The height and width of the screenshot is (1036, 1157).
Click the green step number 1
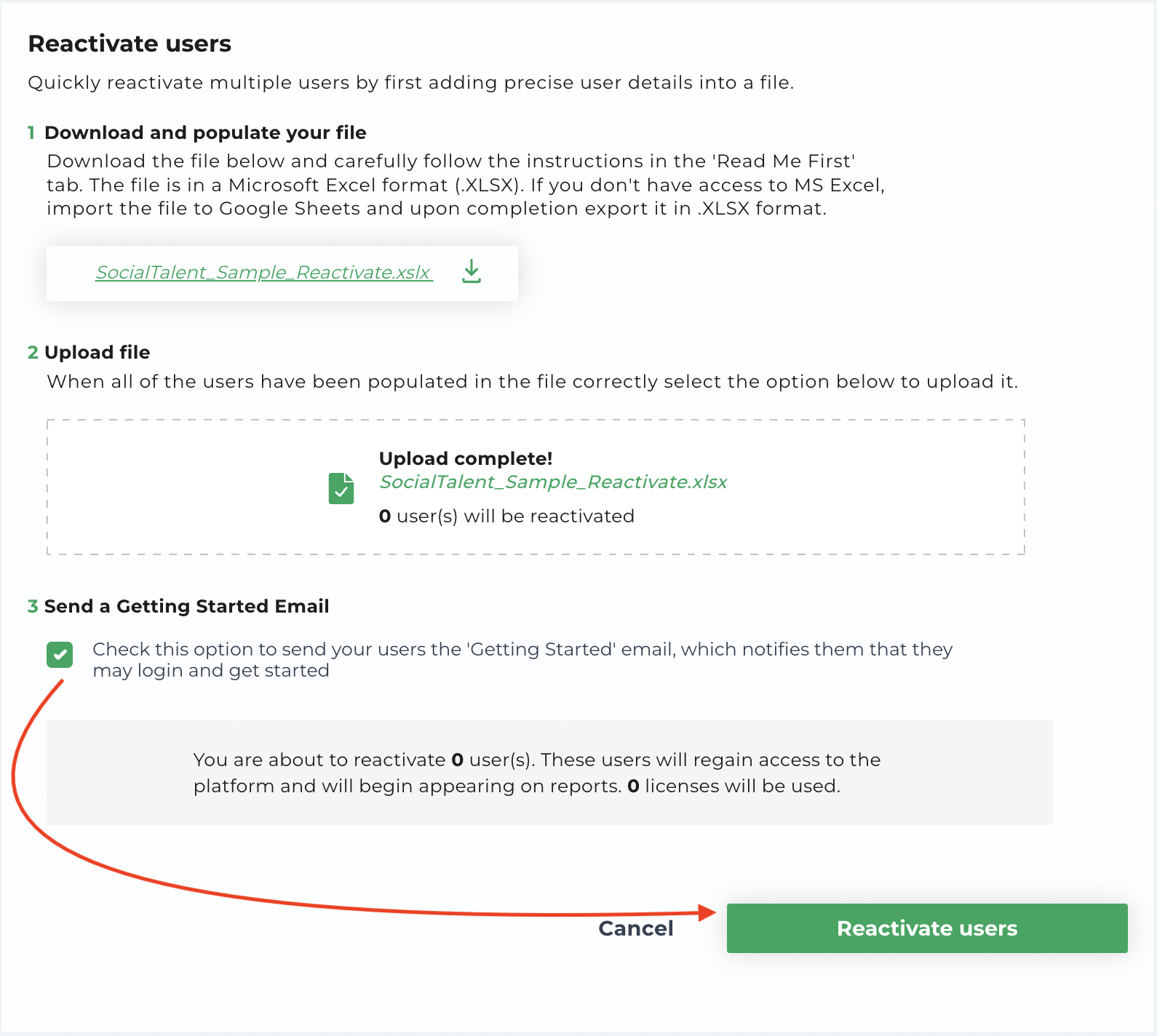pyautogui.click(x=31, y=132)
